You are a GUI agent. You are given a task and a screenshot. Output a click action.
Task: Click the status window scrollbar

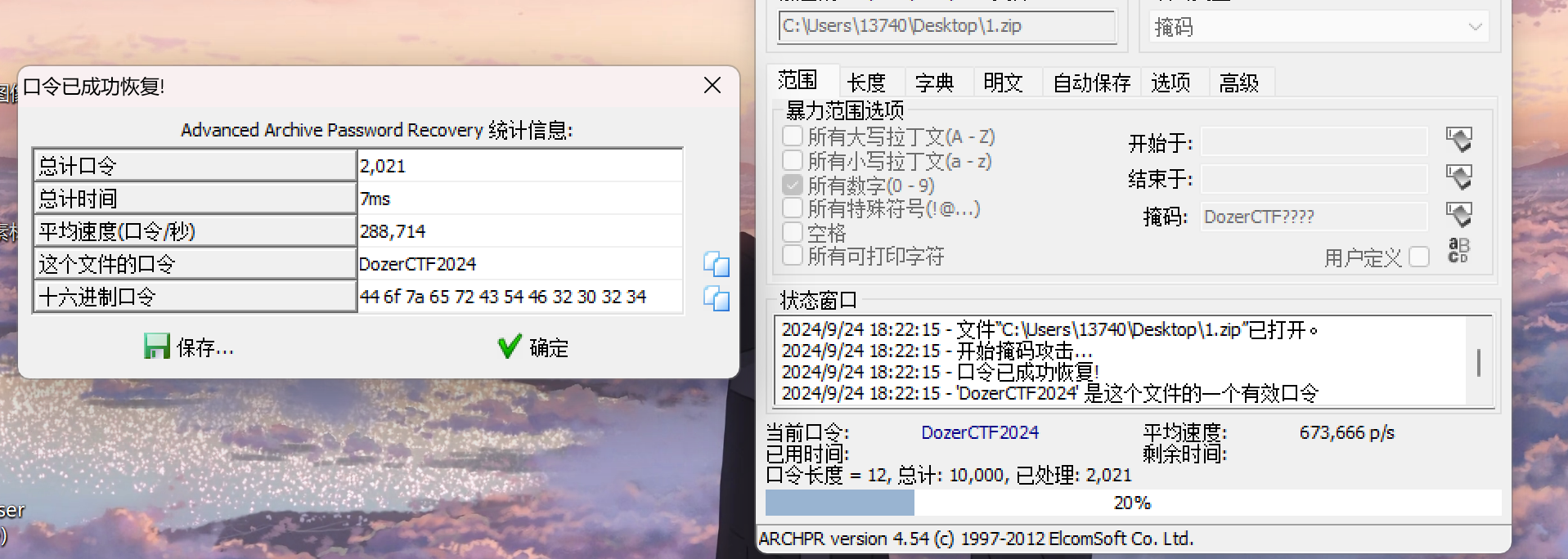1479,361
